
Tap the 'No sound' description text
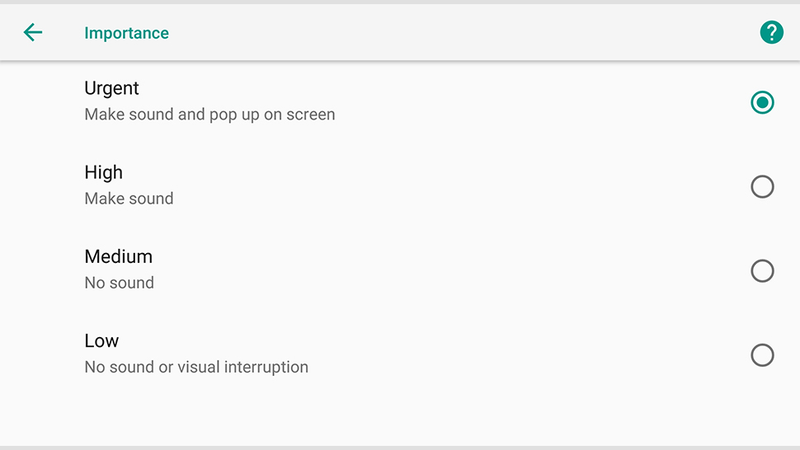pos(119,283)
